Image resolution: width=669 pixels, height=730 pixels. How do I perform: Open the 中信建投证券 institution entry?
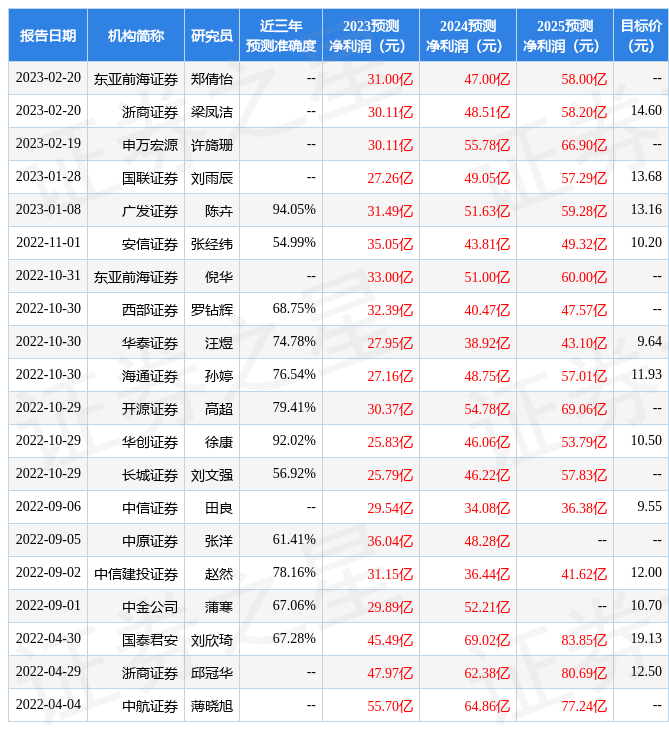click(136, 574)
